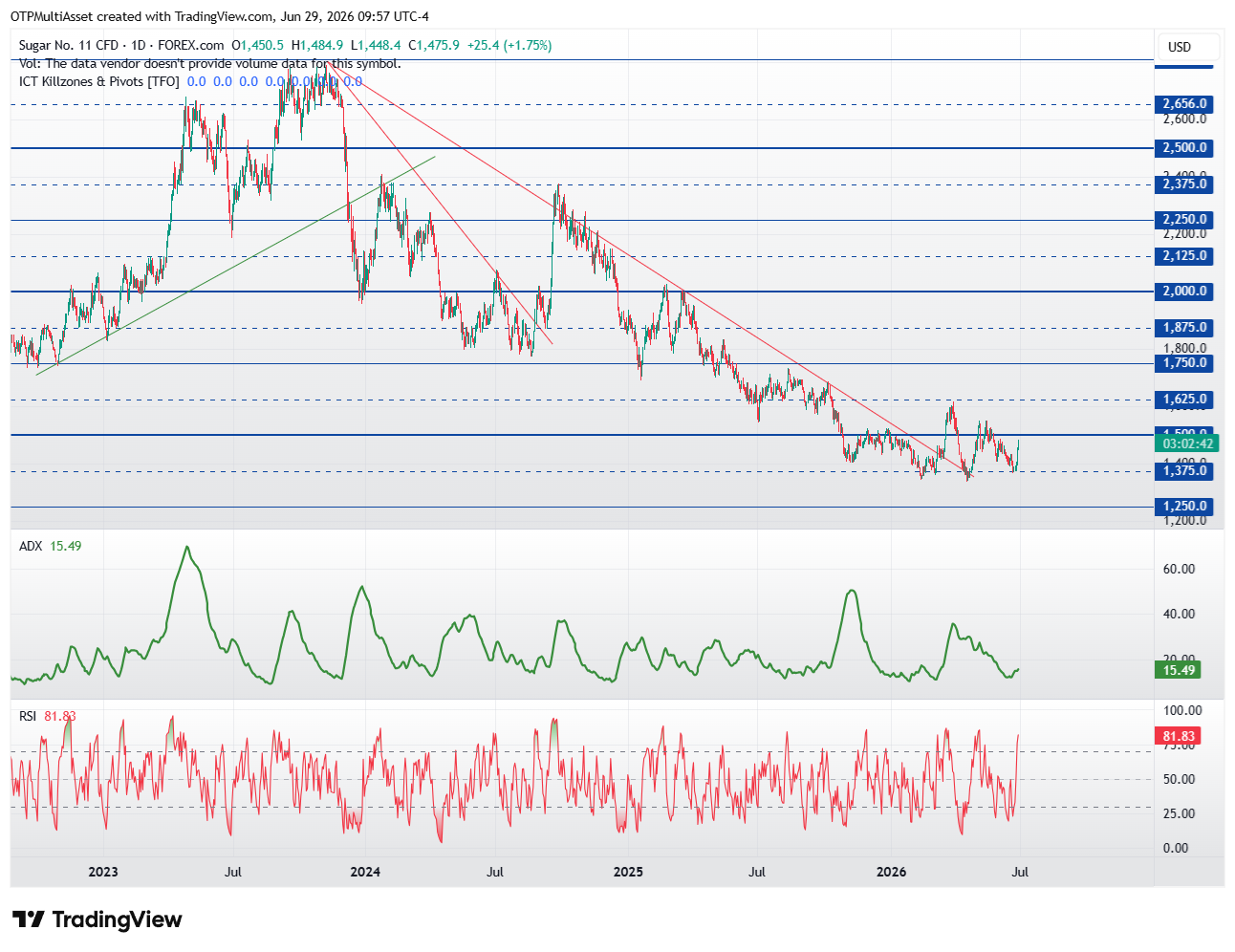Click the green 15.49 ADX value tag

click(1178, 670)
